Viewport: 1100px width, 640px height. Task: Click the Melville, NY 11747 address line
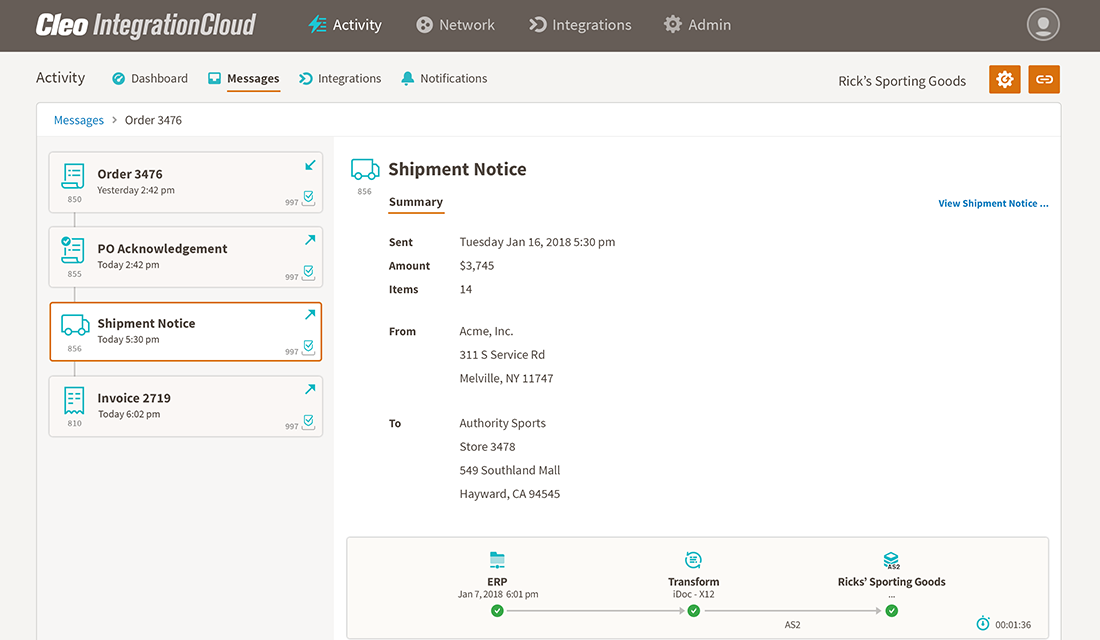(x=507, y=378)
